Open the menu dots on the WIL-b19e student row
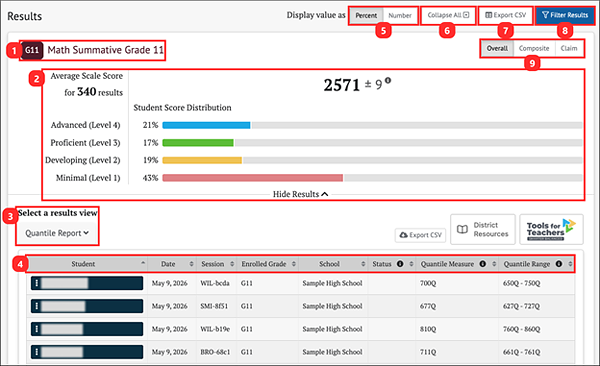The width and height of the screenshot is (600, 366). point(37,329)
